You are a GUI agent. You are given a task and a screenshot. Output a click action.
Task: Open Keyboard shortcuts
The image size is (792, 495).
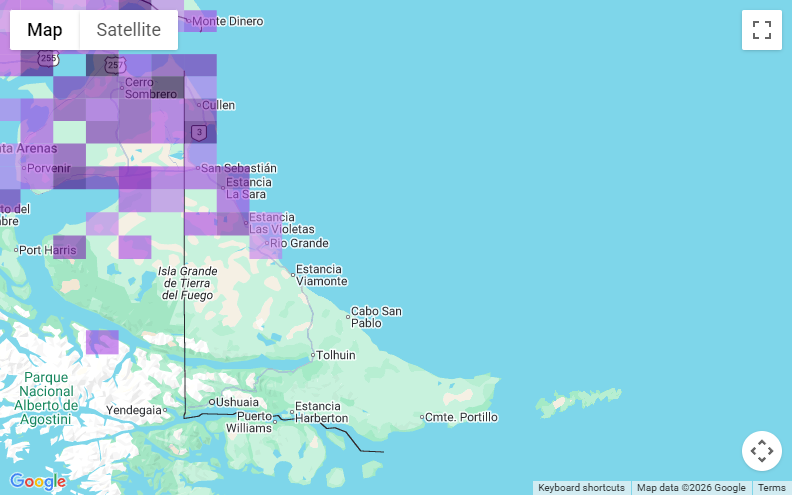tap(581, 488)
